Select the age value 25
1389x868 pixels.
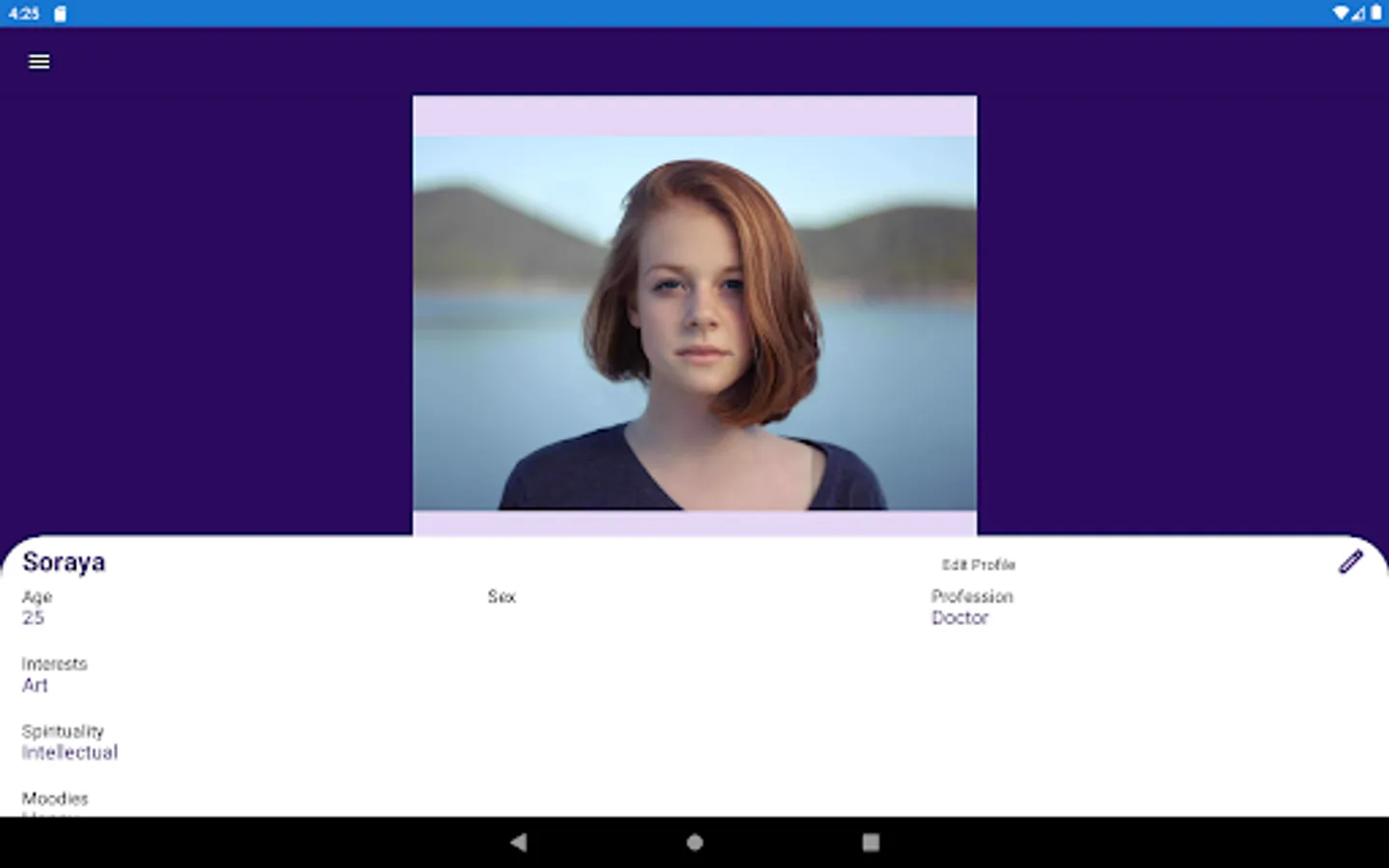point(33,618)
